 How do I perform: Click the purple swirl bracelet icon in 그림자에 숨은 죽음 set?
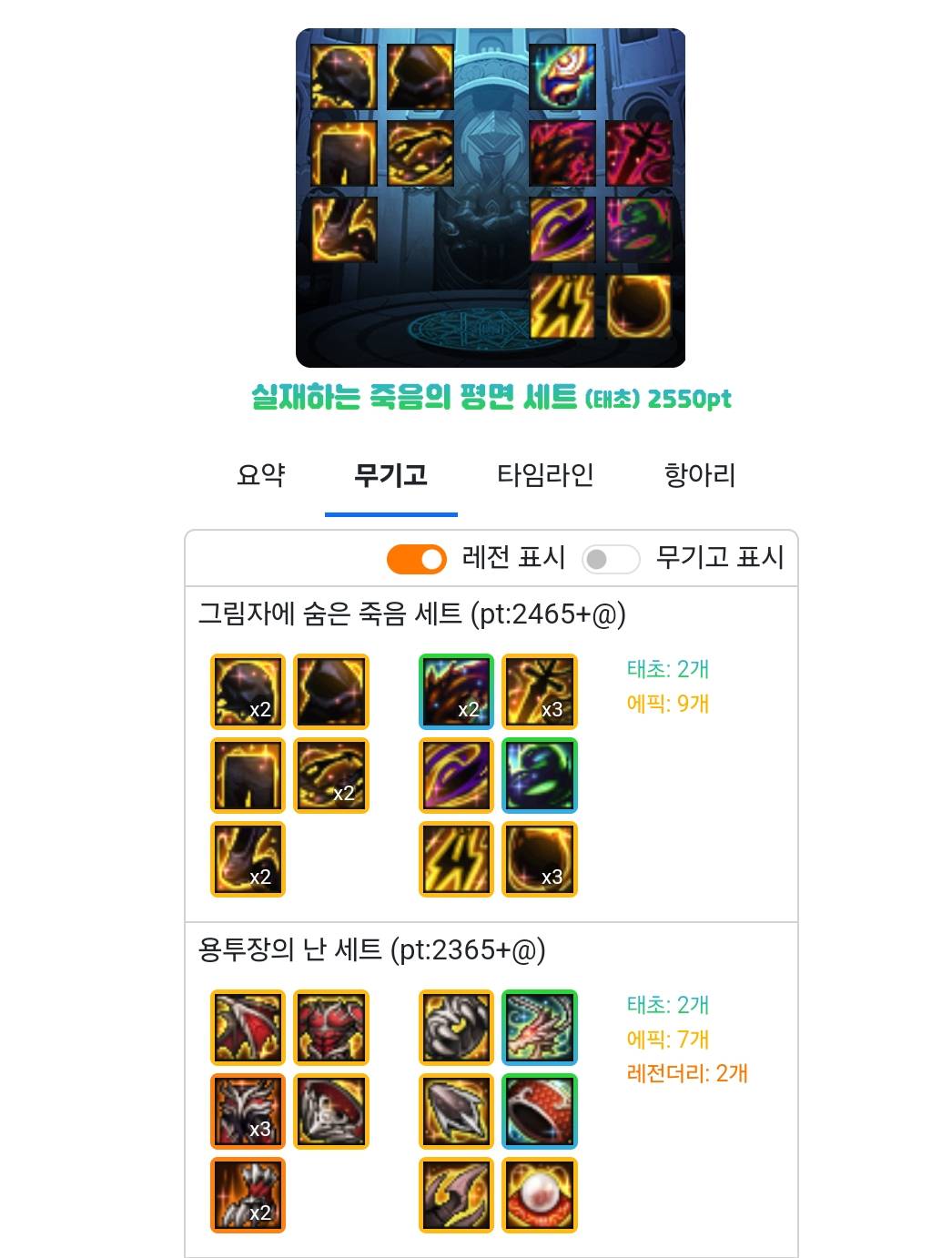[456, 775]
